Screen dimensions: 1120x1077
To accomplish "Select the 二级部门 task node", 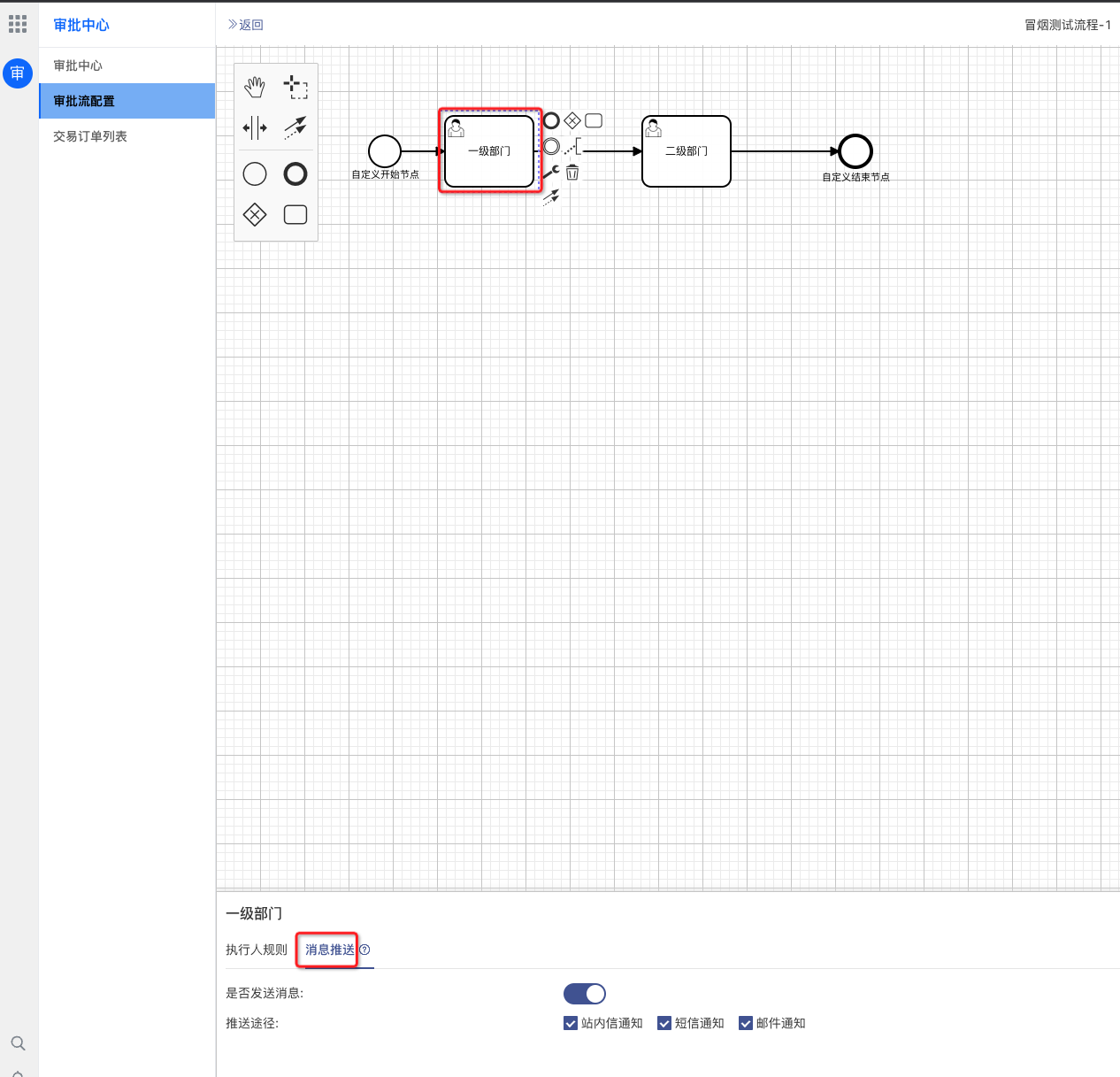I will [x=687, y=151].
